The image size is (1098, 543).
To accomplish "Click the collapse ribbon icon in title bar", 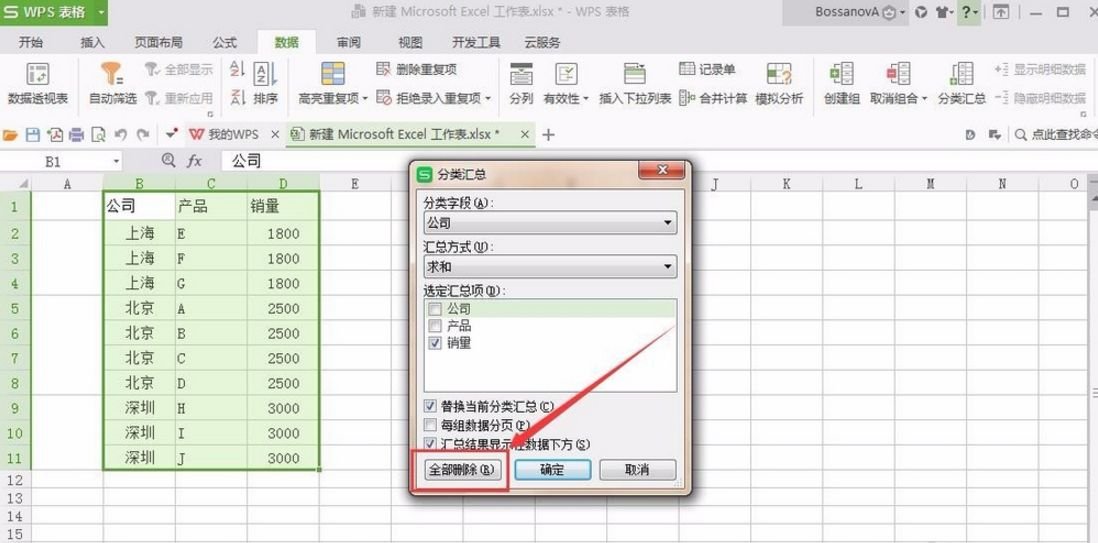I will tap(1001, 12).
